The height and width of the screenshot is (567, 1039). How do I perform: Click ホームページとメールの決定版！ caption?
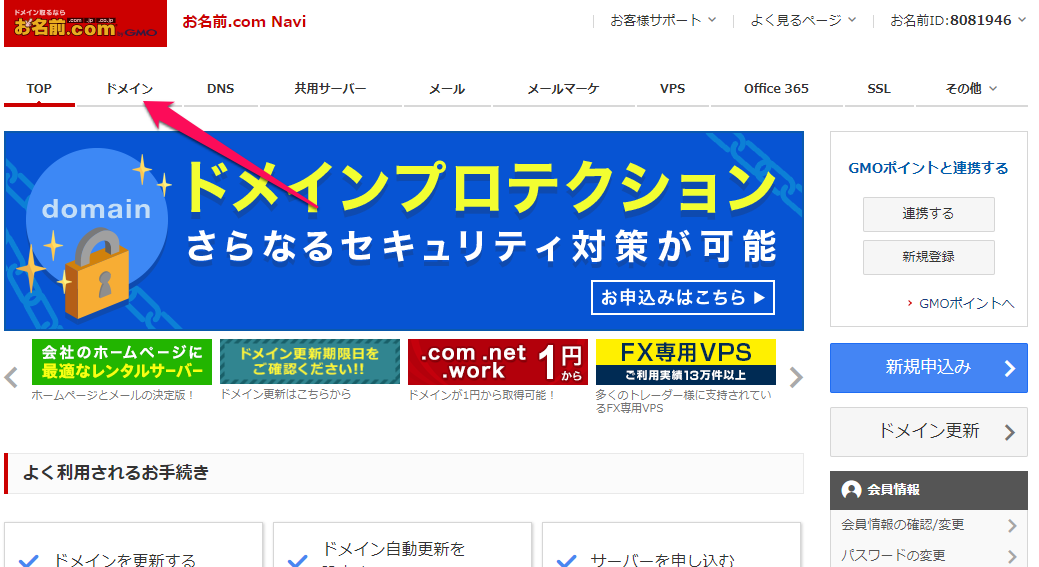pos(113,395)
